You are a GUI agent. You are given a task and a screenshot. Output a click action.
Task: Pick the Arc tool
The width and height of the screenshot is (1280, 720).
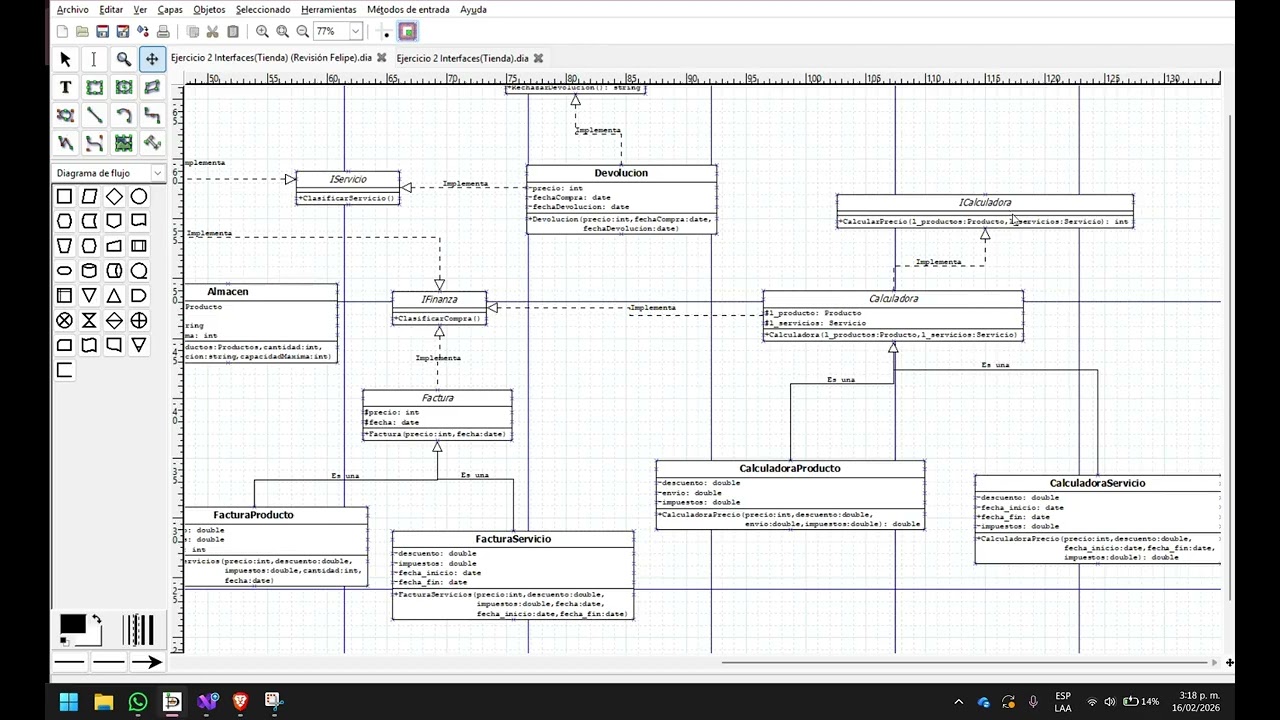pyautogui.click(x=123, y=115)
